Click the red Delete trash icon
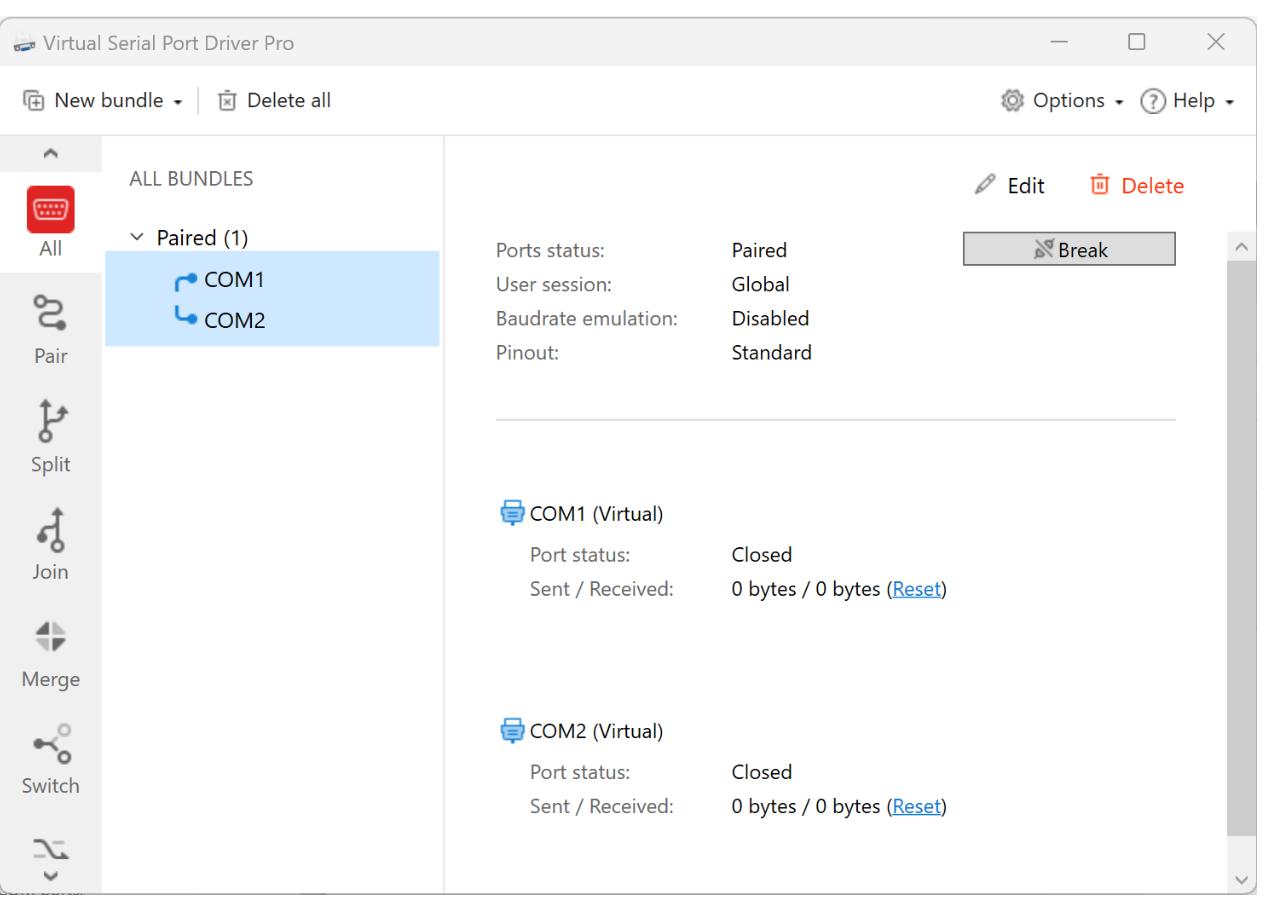1274x900 pixels. click(1100, 185)
